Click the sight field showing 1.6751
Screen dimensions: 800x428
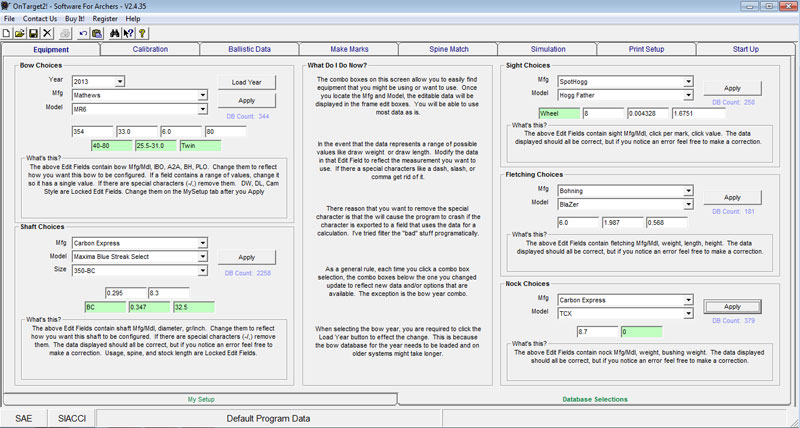[x=698, y=113]
